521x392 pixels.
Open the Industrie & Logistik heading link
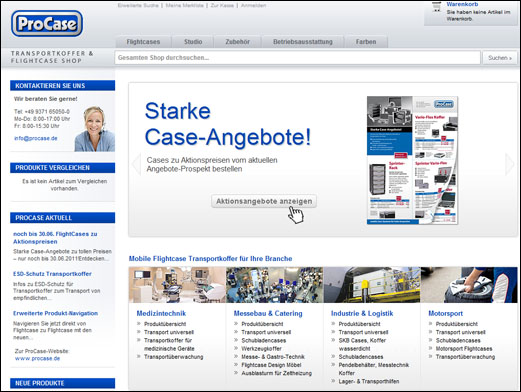(x=362, y=313)
